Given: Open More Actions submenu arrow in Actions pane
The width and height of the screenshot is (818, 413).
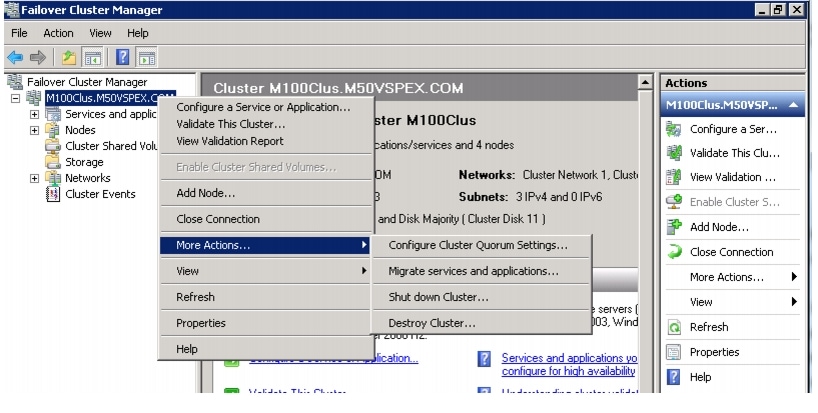Looking at the screenshot, I should pos(794,277).
